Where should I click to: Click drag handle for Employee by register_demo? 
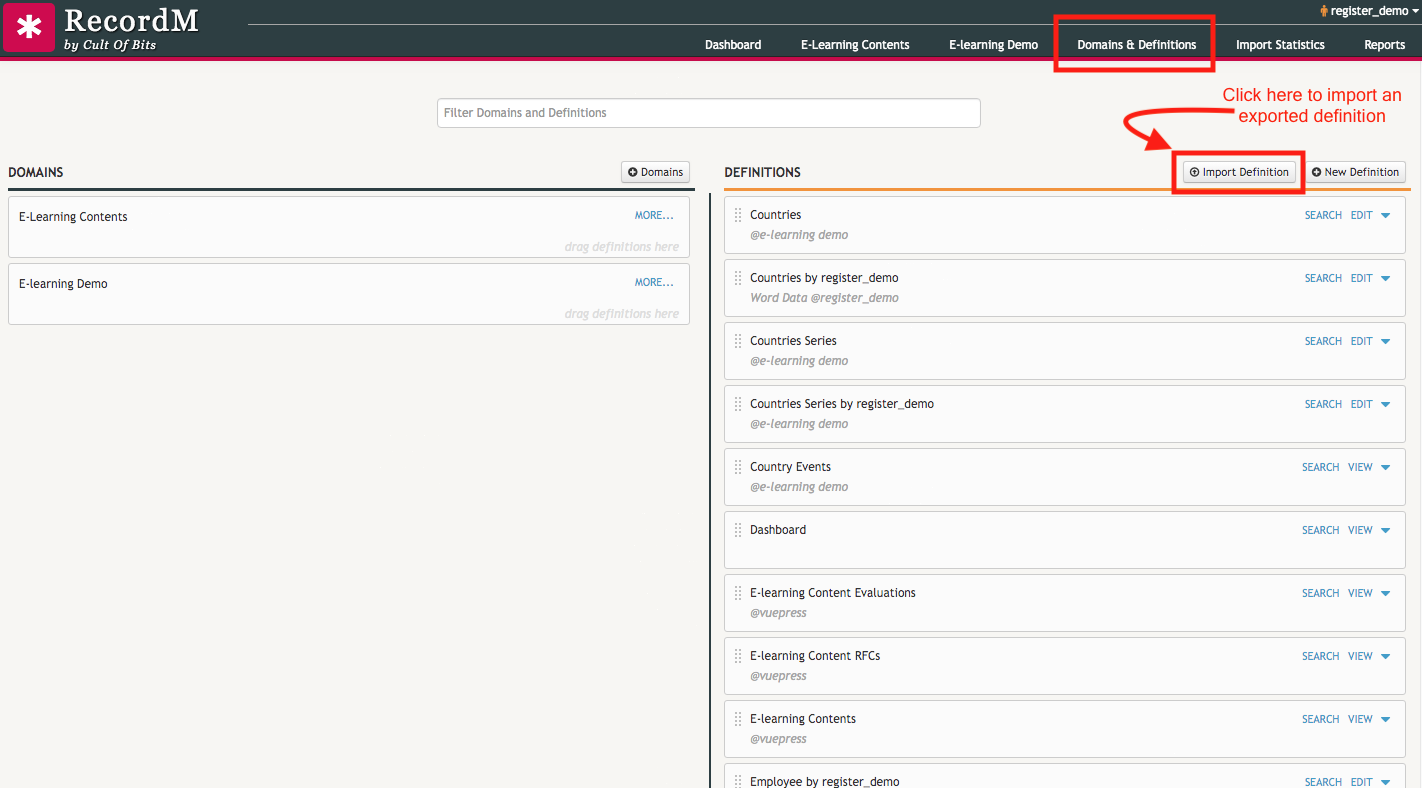pyautogui.click(x=738, y=782)
